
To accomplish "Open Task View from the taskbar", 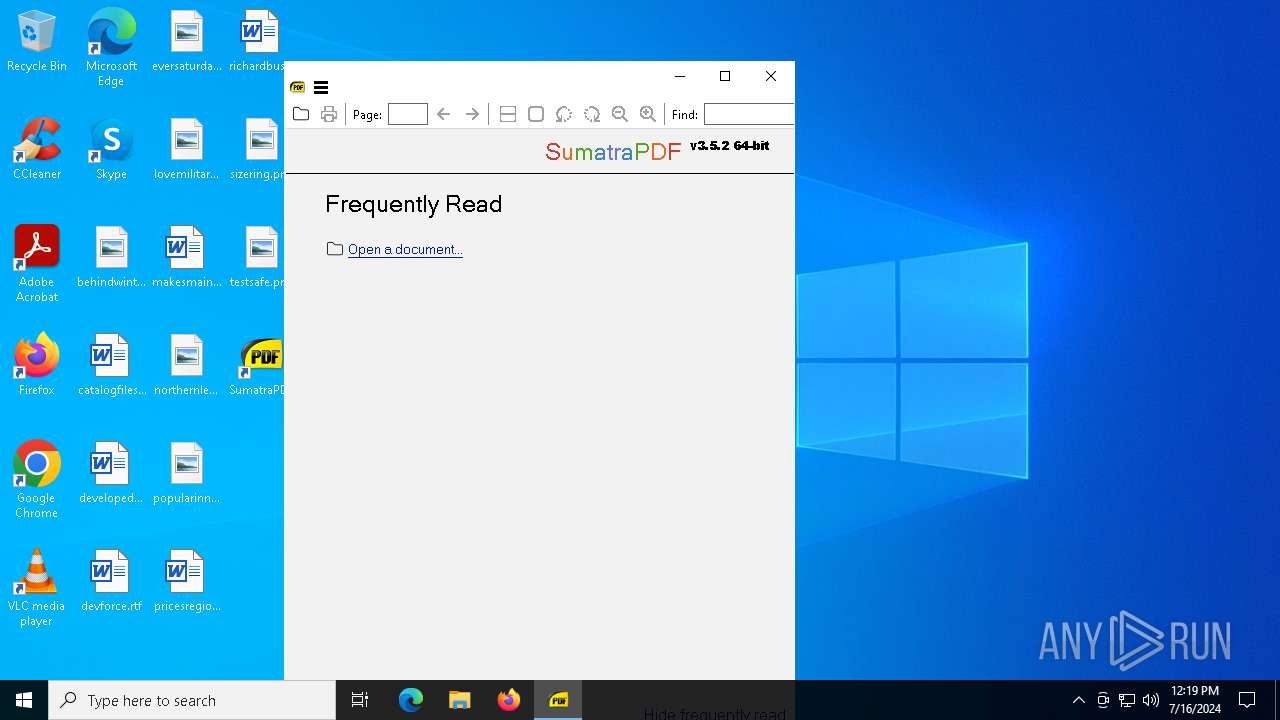I will tap(360, 700).
